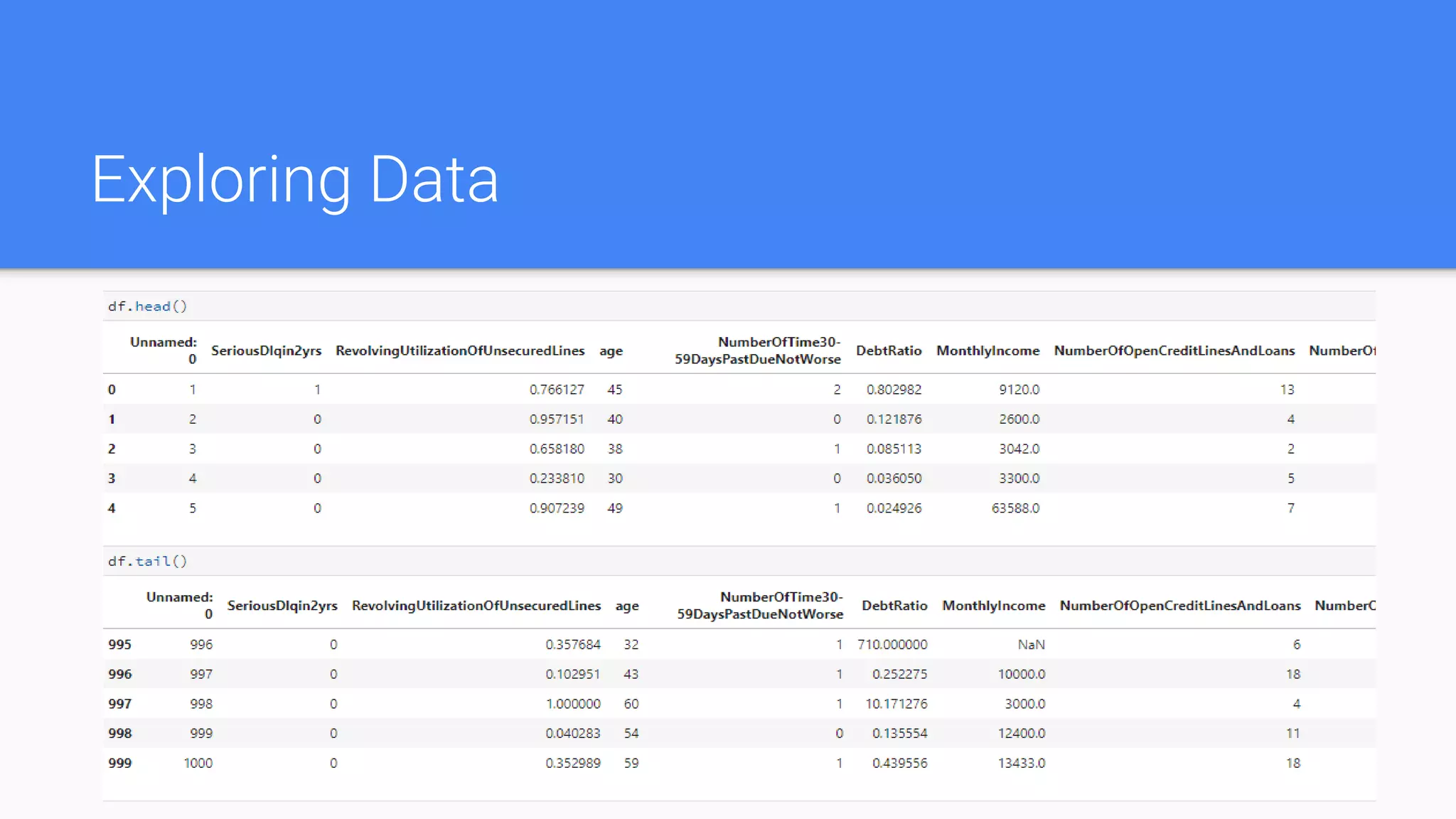The image size is (1456, 819).
Task: Click DebtRatio value 0.024926
Action: point(894,508)
